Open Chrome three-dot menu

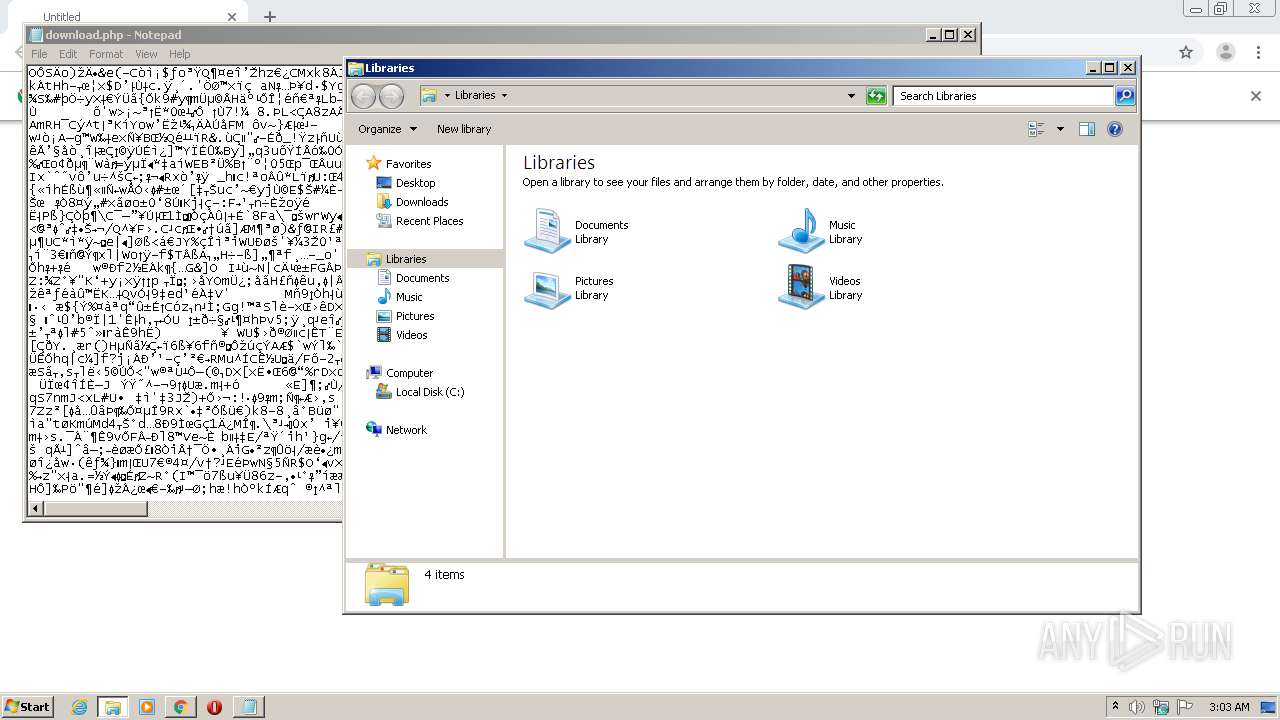(1257, 52)
